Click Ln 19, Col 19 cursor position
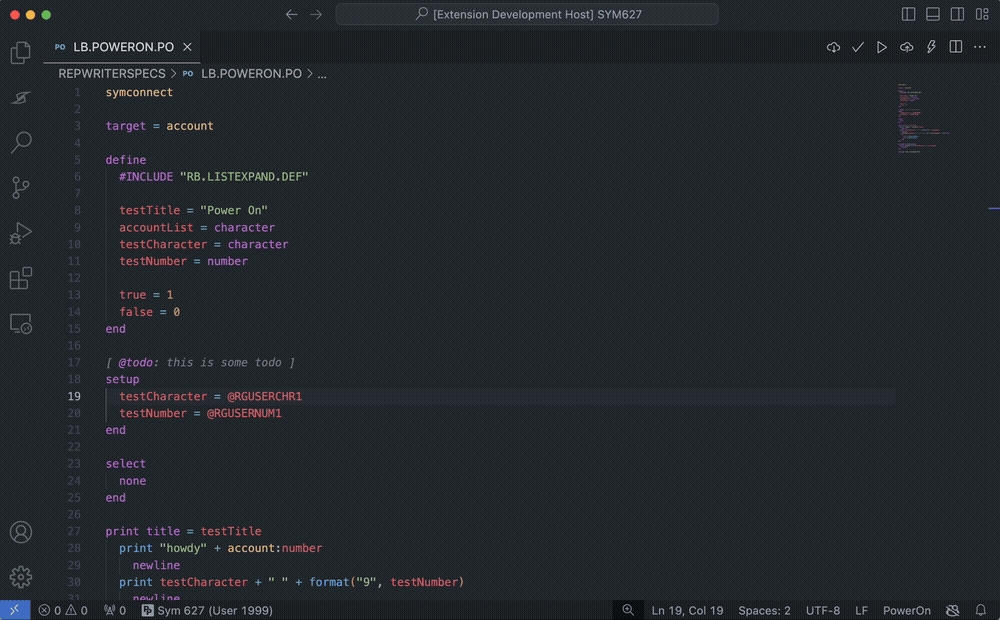The image size is (1000, 620). pos(687,610)
